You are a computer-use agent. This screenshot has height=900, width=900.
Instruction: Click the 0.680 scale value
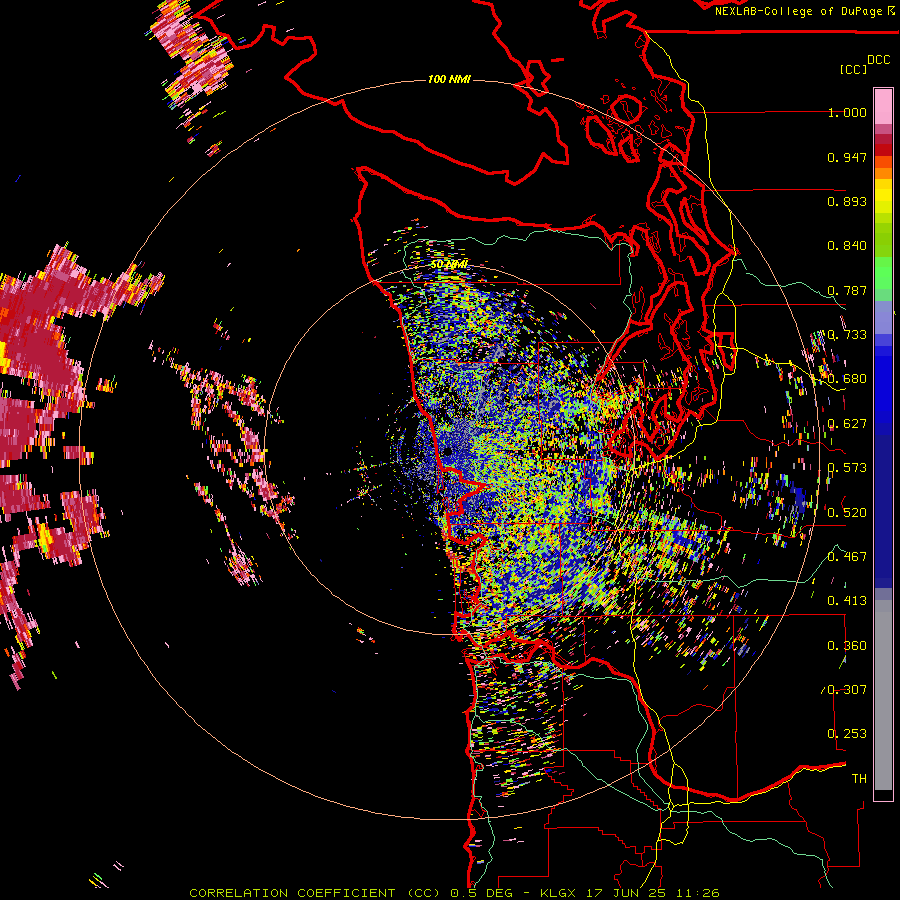click(x=847, y=379)
